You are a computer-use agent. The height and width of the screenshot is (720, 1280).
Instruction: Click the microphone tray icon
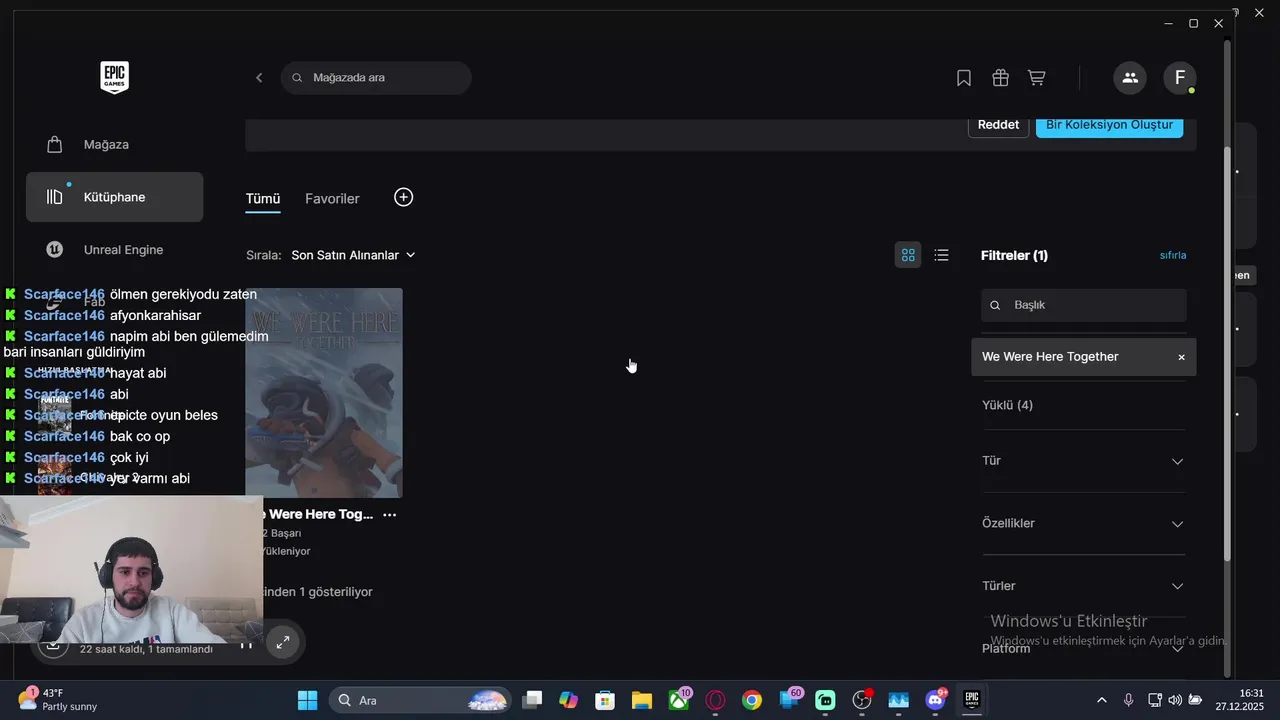tap(1128, 700)
